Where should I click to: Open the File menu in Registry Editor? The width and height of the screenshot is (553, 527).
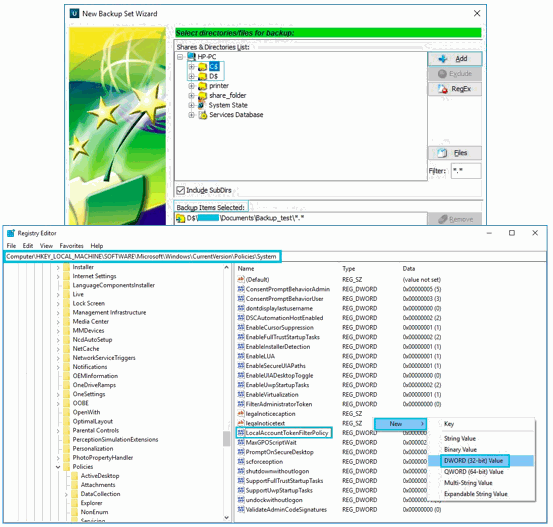click(11, 246)
